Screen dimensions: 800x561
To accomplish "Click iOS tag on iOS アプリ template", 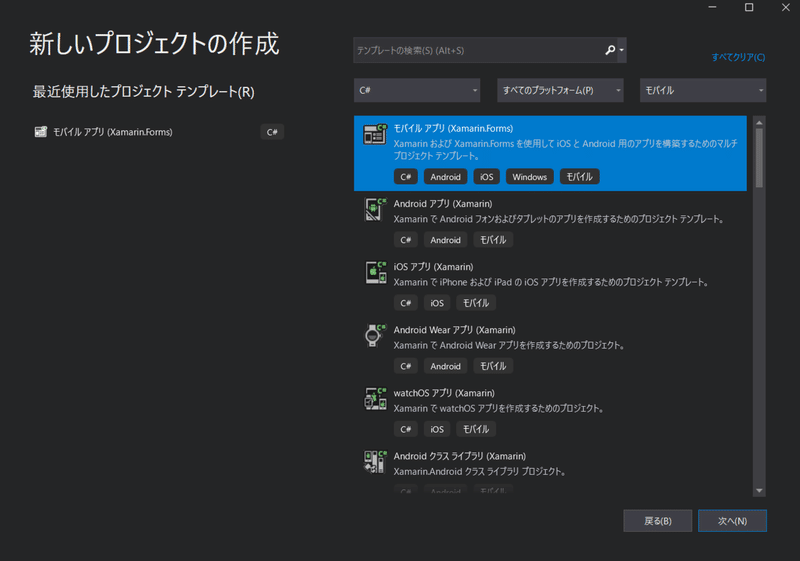I will coord(437,303).
